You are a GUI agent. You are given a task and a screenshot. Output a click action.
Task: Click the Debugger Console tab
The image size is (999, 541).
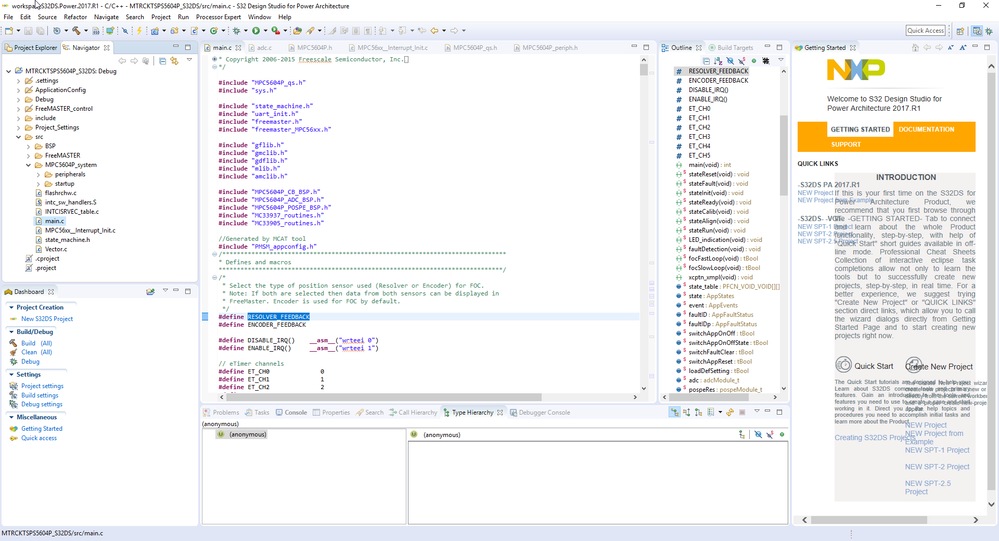click(x=540, y=412)
